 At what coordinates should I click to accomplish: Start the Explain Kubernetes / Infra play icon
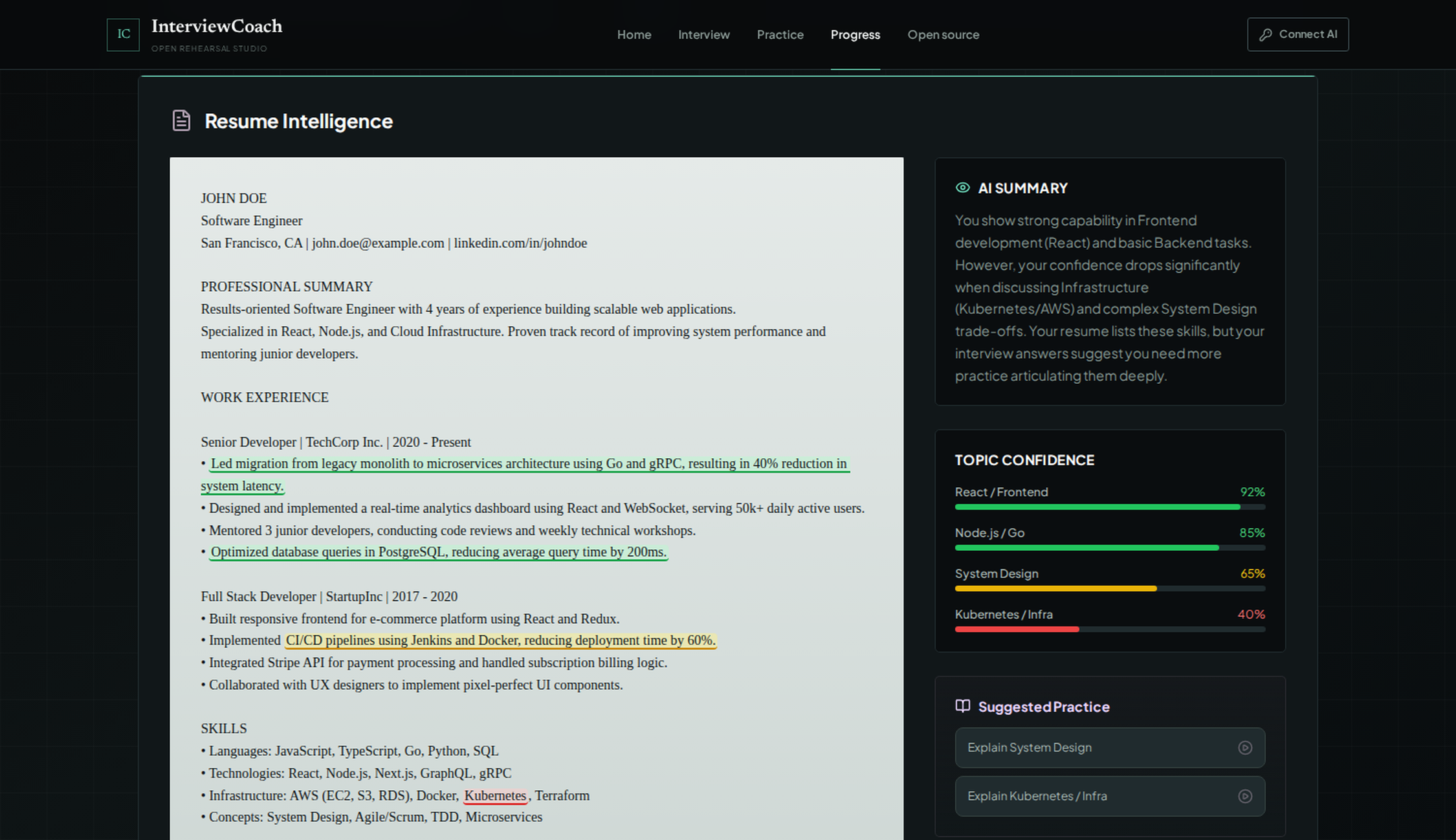pos(1245,797)
